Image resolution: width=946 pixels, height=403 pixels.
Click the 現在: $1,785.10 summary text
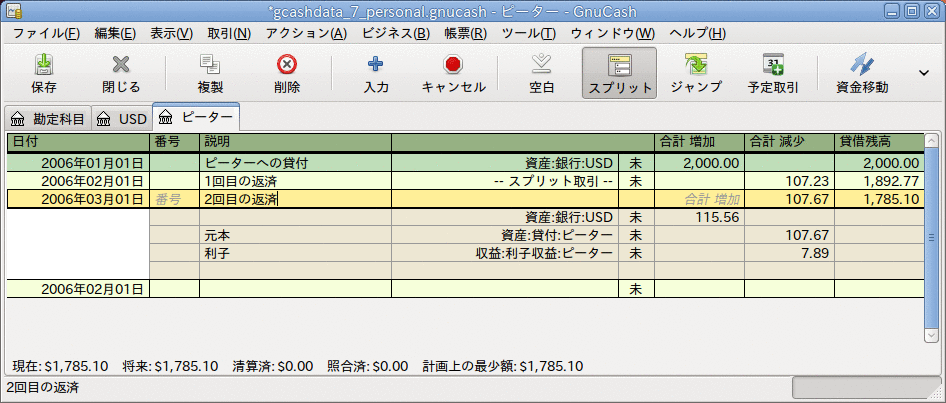point(60,366)
